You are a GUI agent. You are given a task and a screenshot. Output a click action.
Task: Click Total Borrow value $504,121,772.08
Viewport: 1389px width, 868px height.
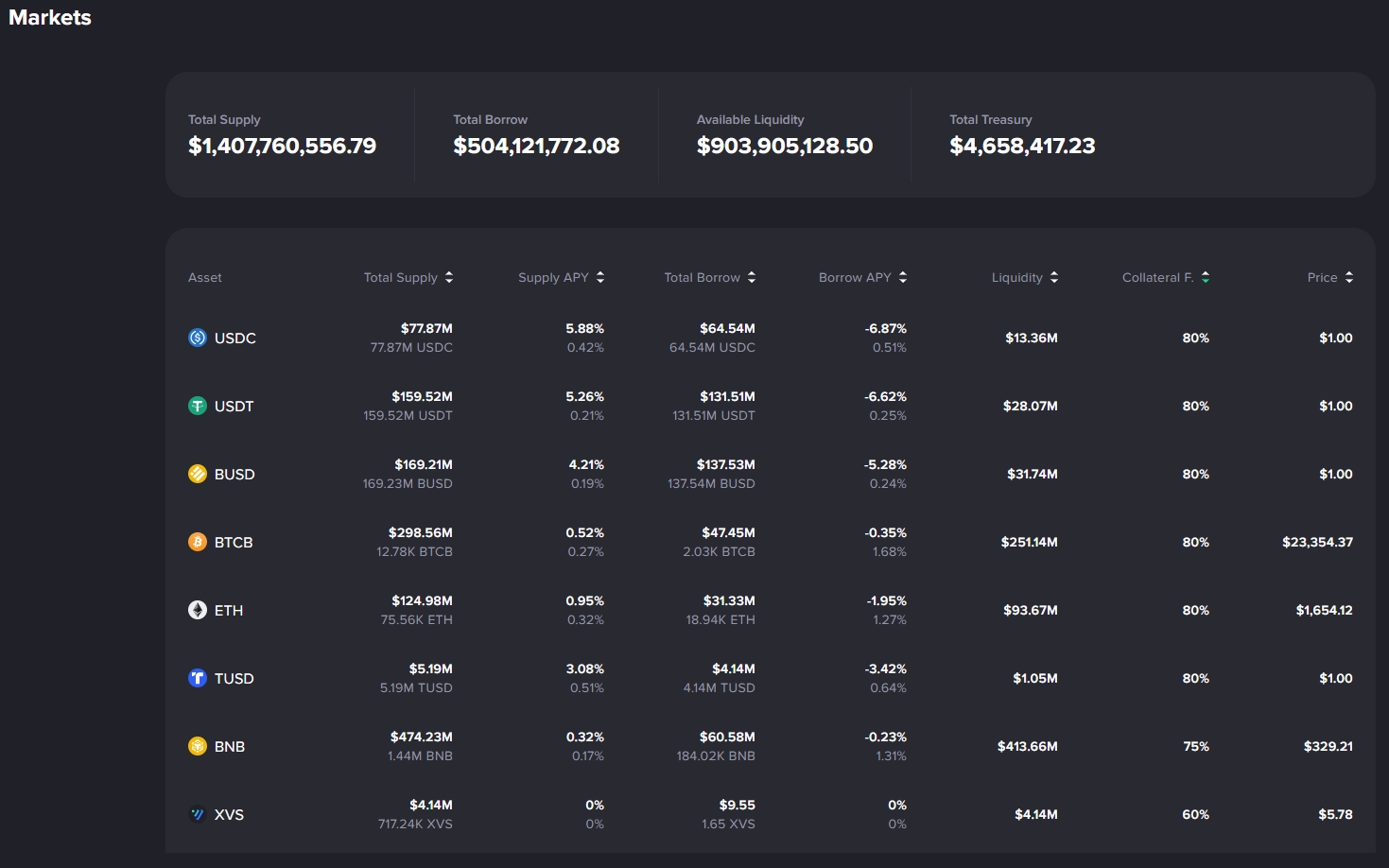tap(536, 146)
